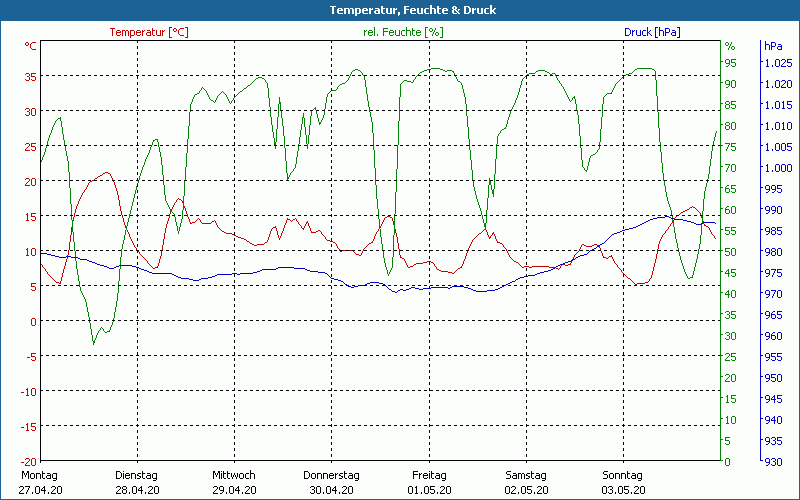Choose the 'Mittwoch 29.04.20' date label
Viewport: 800px width, 500px height.
pos(234,482)
